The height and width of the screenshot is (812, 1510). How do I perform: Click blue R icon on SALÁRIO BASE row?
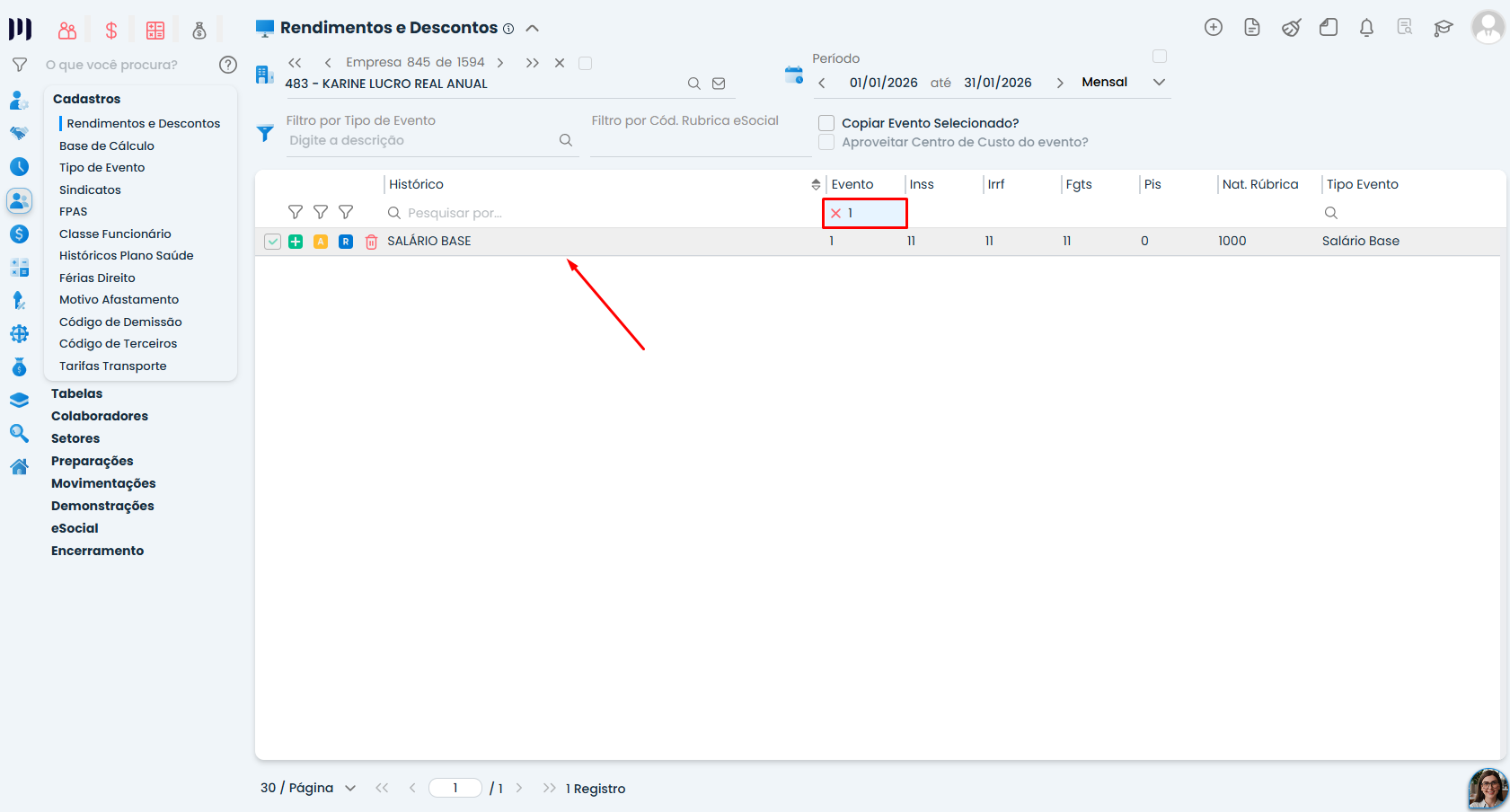click(346, 242)
